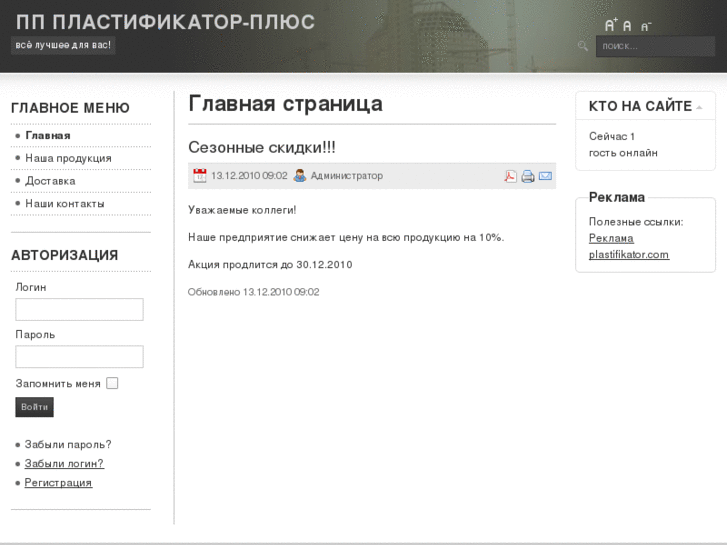727x545 pixels.
Task: Increase font size with the A+ icon
Action: click(611, 25)
